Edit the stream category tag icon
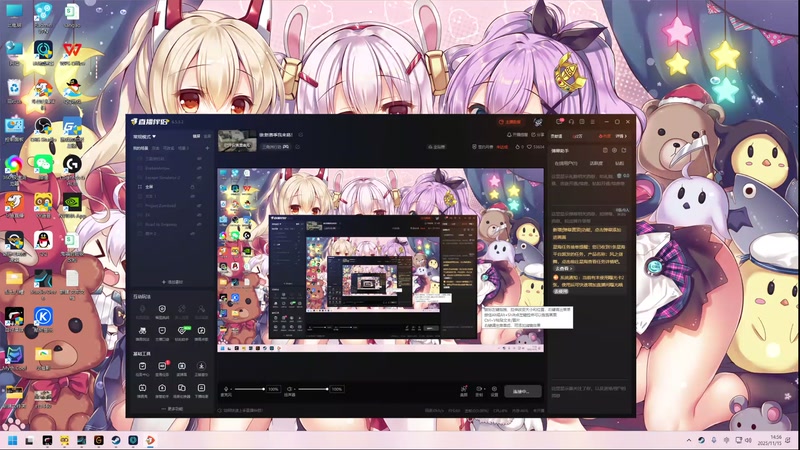The height and width of the screenshot is (450, 800). pyautogui.click(x=297, y=147)
